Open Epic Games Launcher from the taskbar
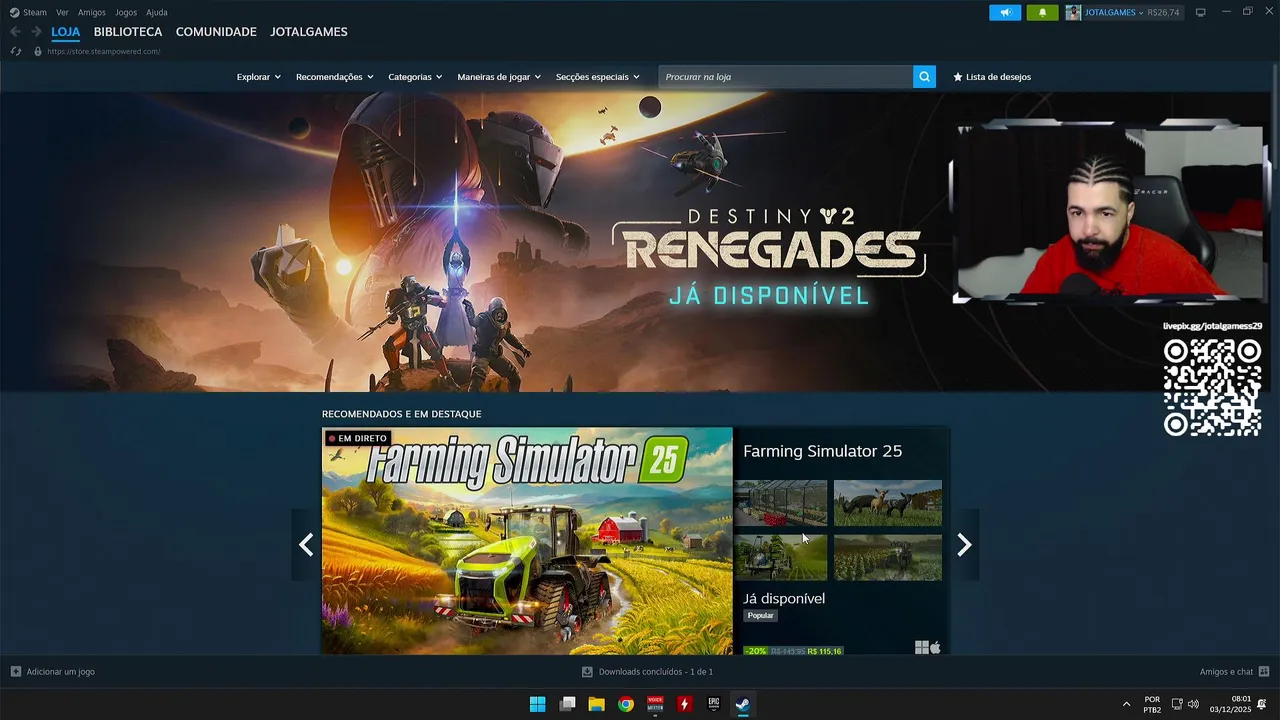Screen dimensions: 1280x720 click(713, 704)
